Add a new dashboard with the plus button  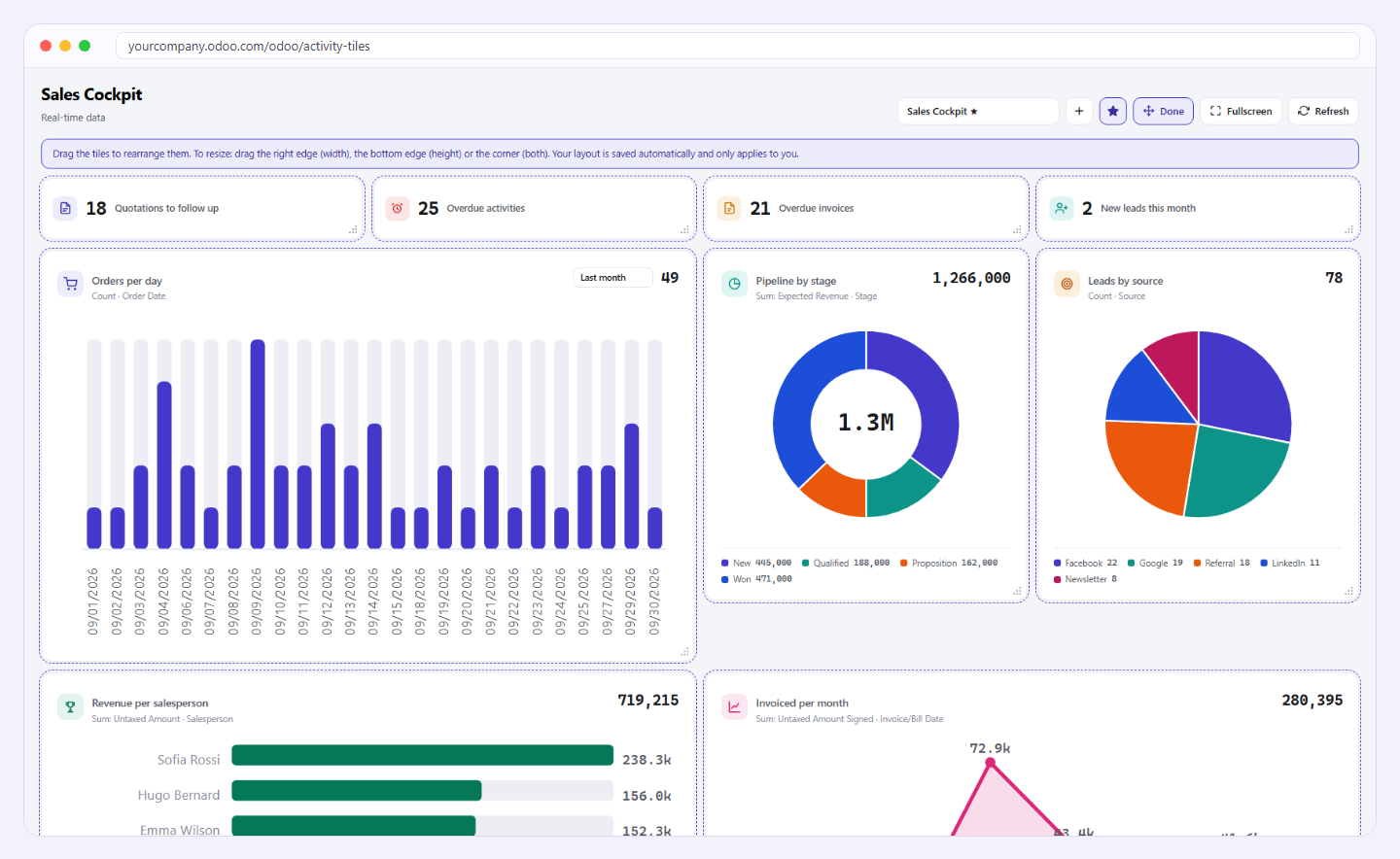coord(1079,111)
